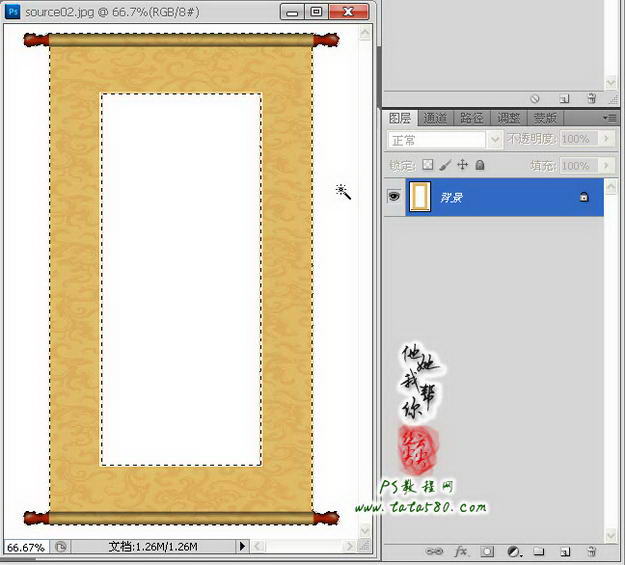This screenshot has width=625, height=565.
Task: Click the 填充 100% value field
Action: 579,165
